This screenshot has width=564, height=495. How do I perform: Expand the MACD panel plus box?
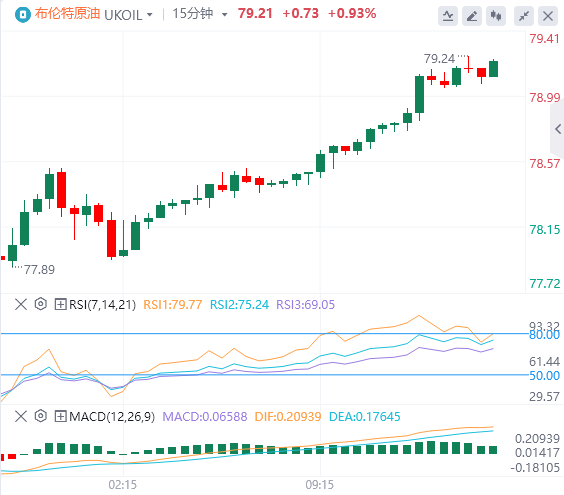(60, 416)
